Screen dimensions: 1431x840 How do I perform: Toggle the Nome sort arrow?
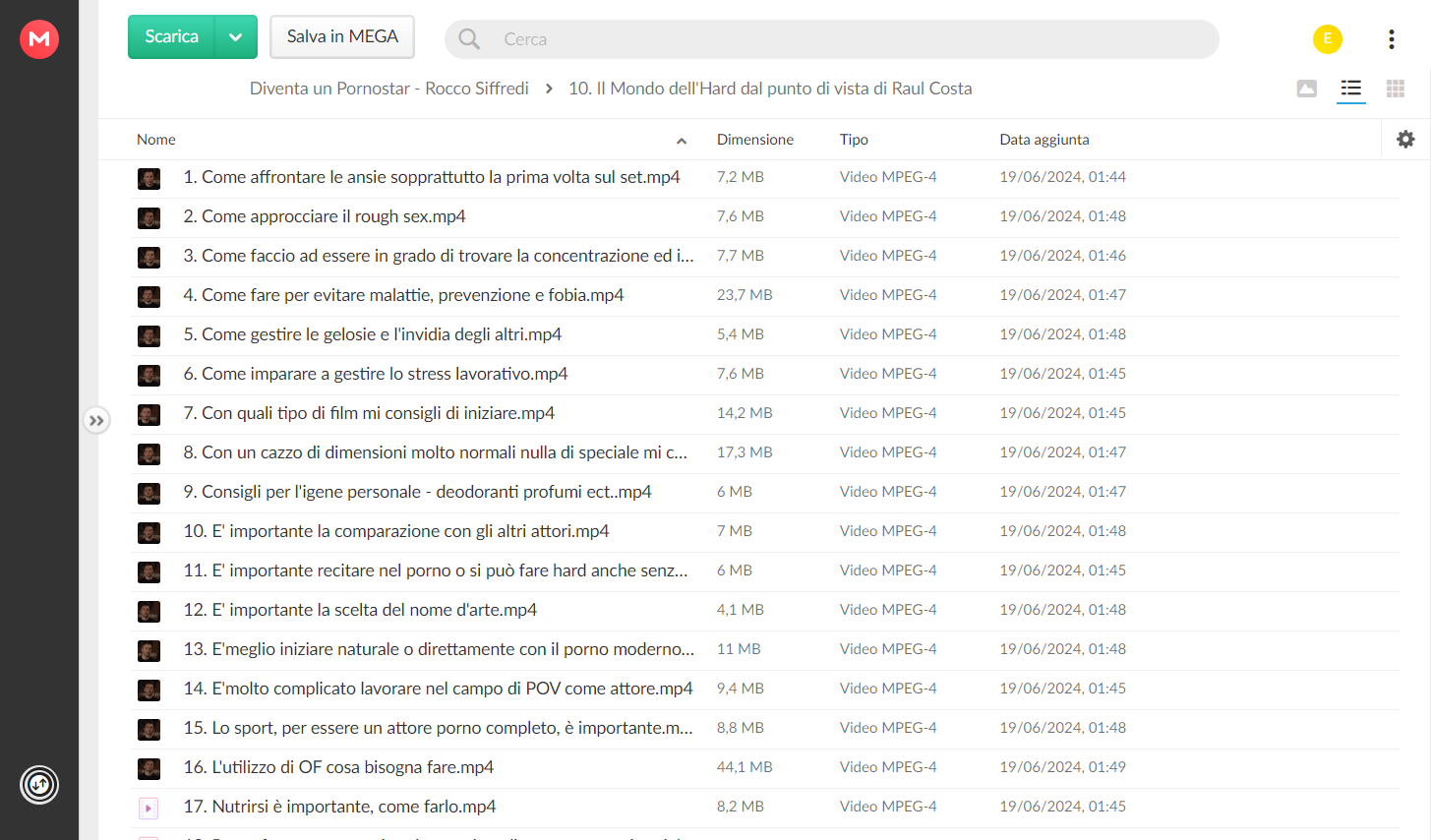tap(682, 141)
